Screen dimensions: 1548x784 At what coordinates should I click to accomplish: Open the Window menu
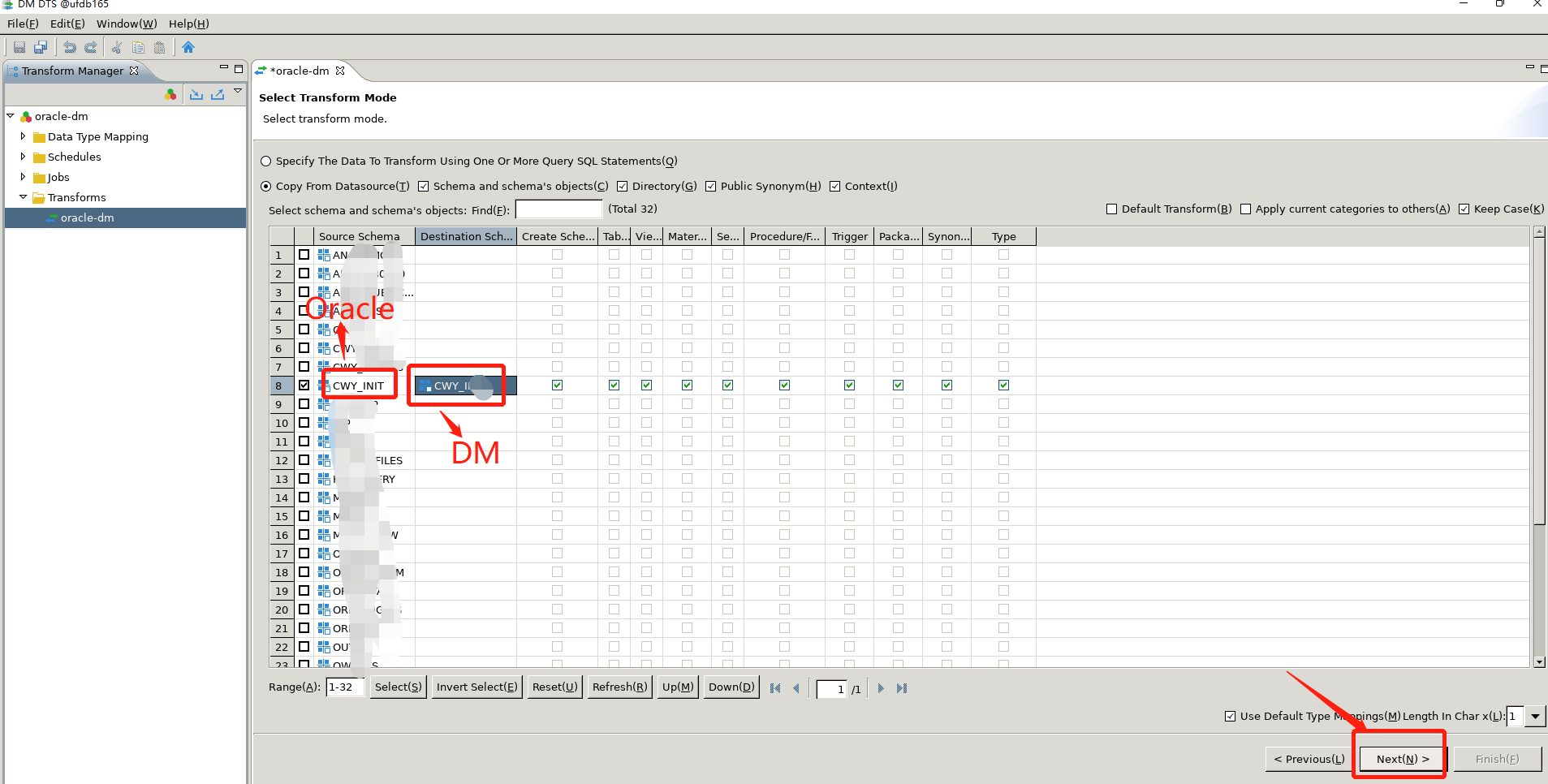point(127,24)
